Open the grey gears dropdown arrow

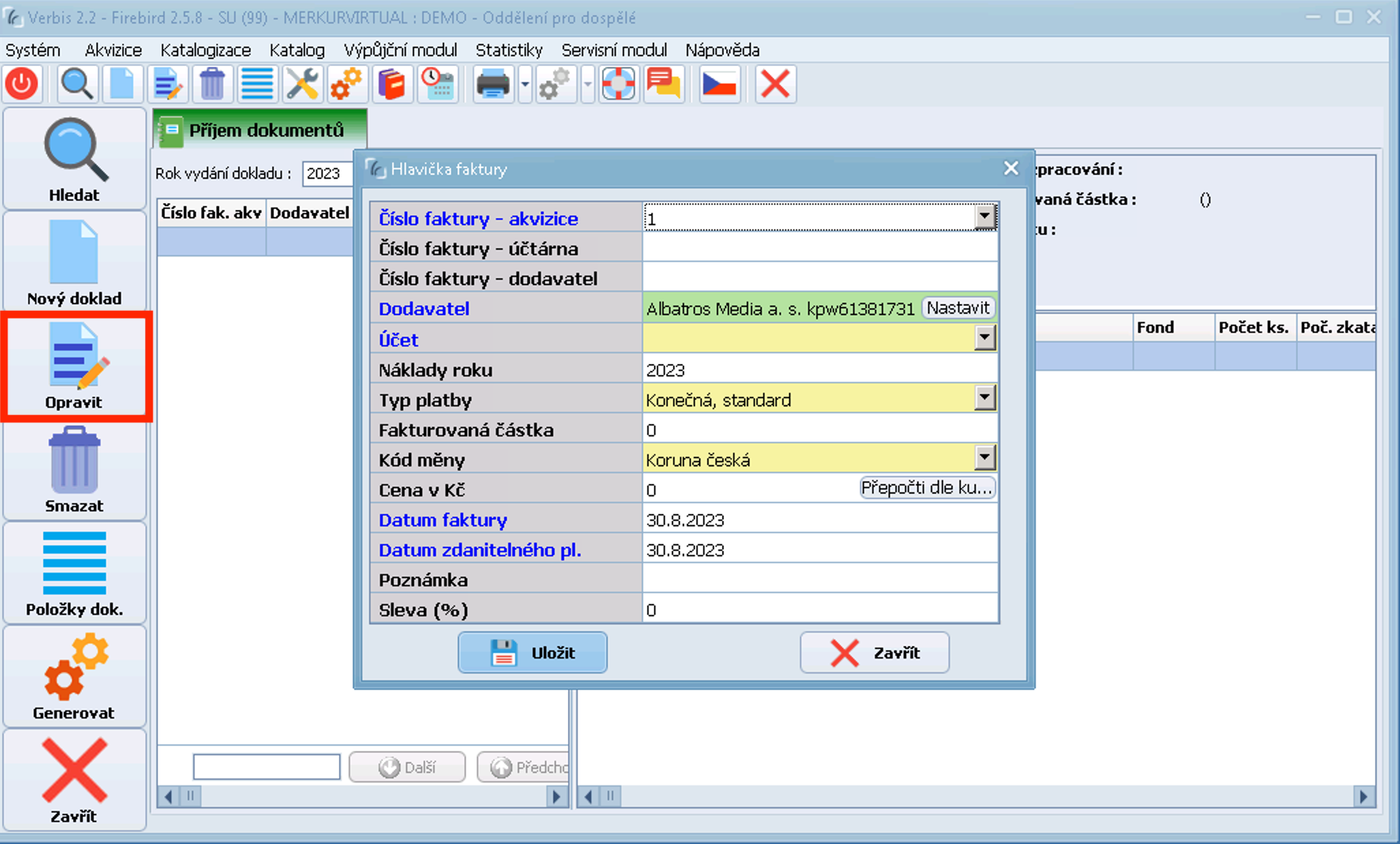click(587, 85)
